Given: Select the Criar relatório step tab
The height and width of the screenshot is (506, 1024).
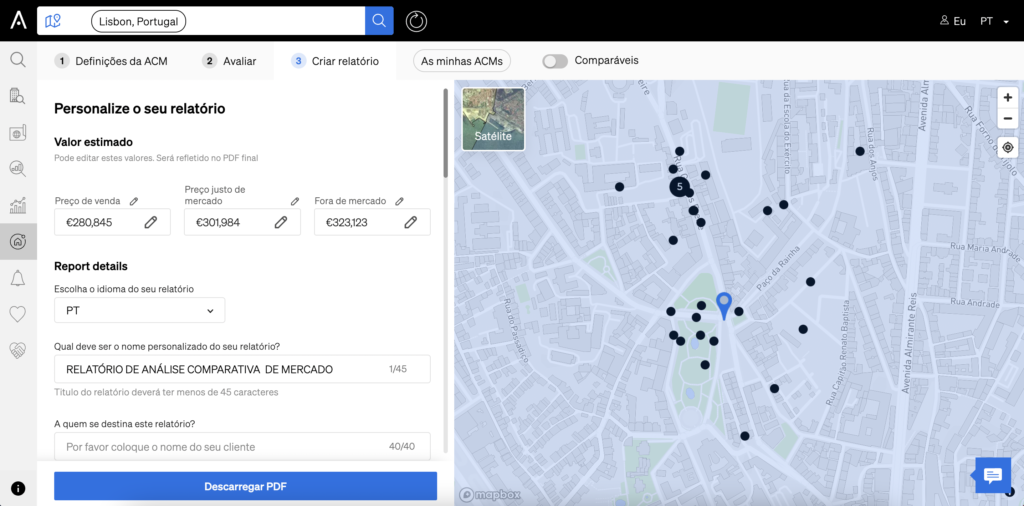Looking at the screenshot, I should (x=335, y=61).
